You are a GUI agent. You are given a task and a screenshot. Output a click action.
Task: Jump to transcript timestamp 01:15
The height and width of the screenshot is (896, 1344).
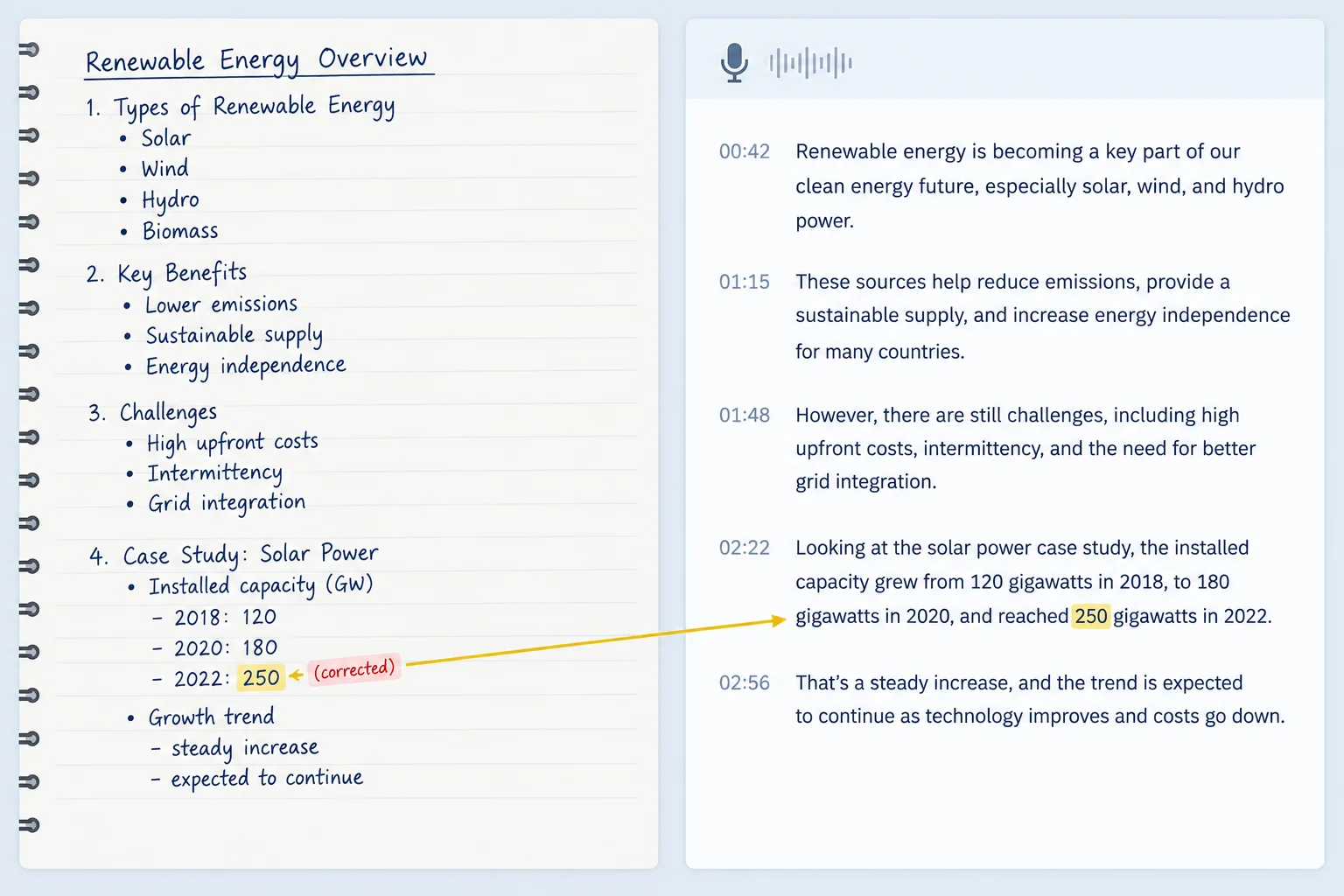pos(745,282)
